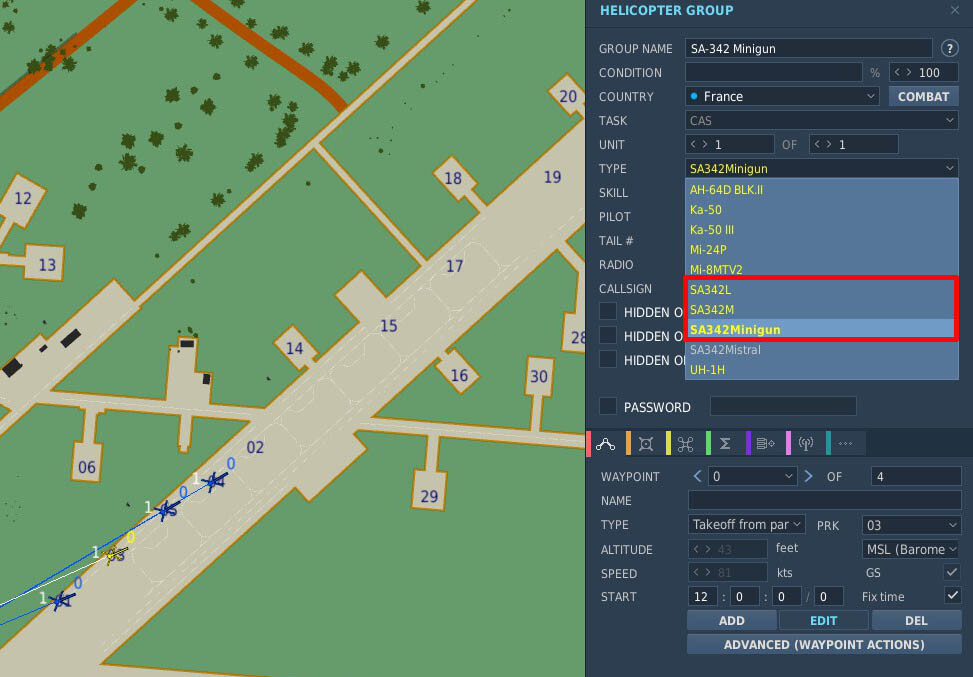Image resolution: width=973 pixels, height=677 pixels.
Task: Toggle the topmost HIDDEN checkbox
Action: [x=608, y=312]
